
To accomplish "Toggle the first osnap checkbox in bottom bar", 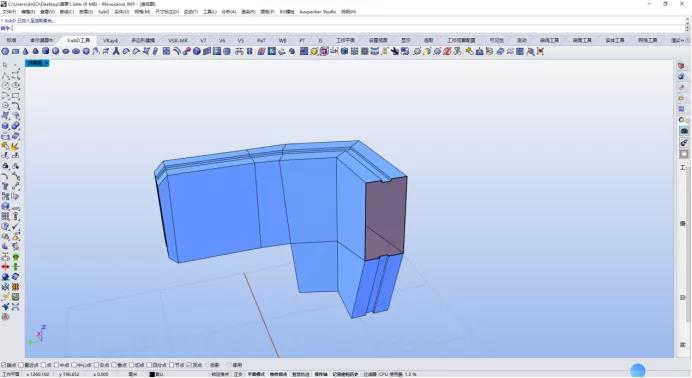I will (4, 365).
